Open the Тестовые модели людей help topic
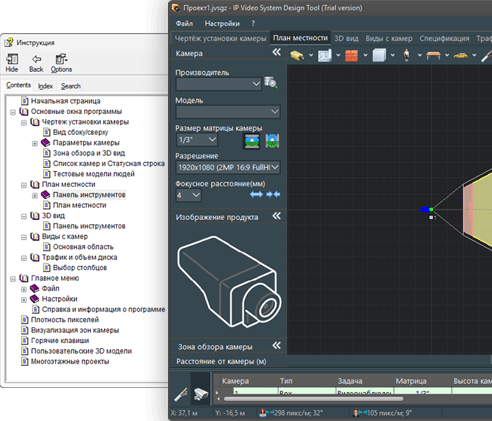This screenshot has width=492, height=421. 94,174
